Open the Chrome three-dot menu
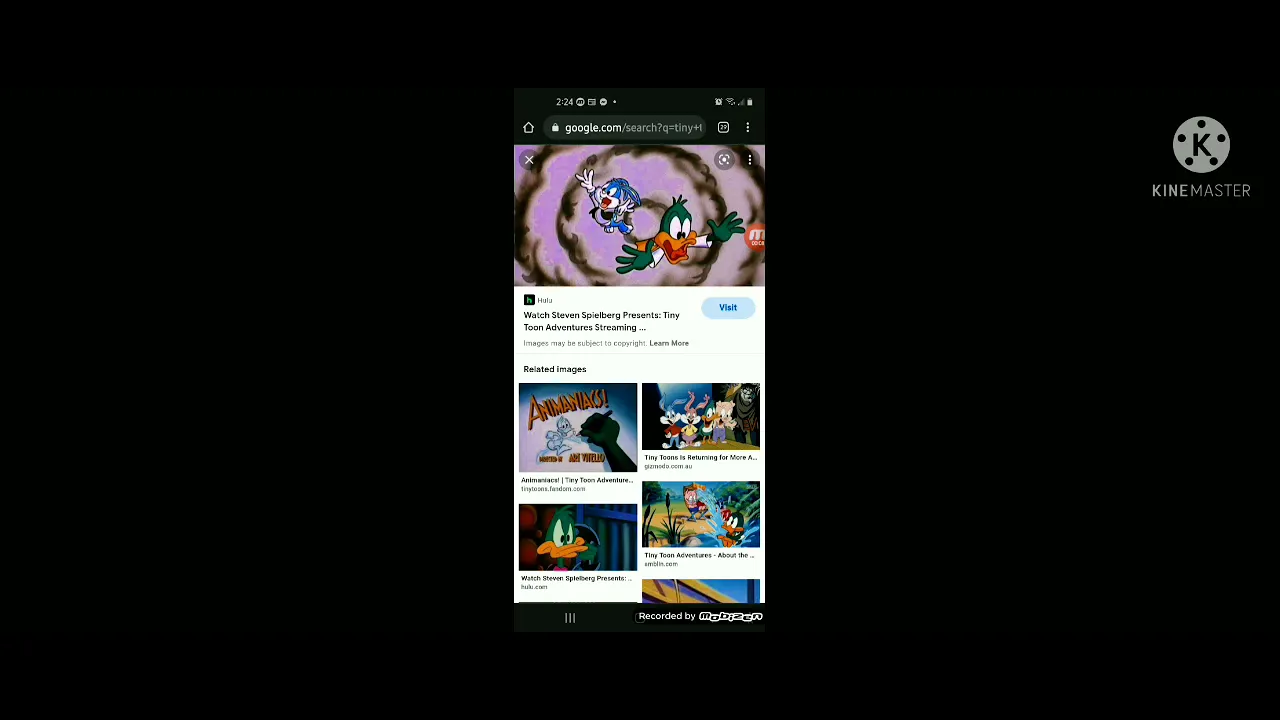This screenshot has height=720, width=1280. [x=747, y=128]
